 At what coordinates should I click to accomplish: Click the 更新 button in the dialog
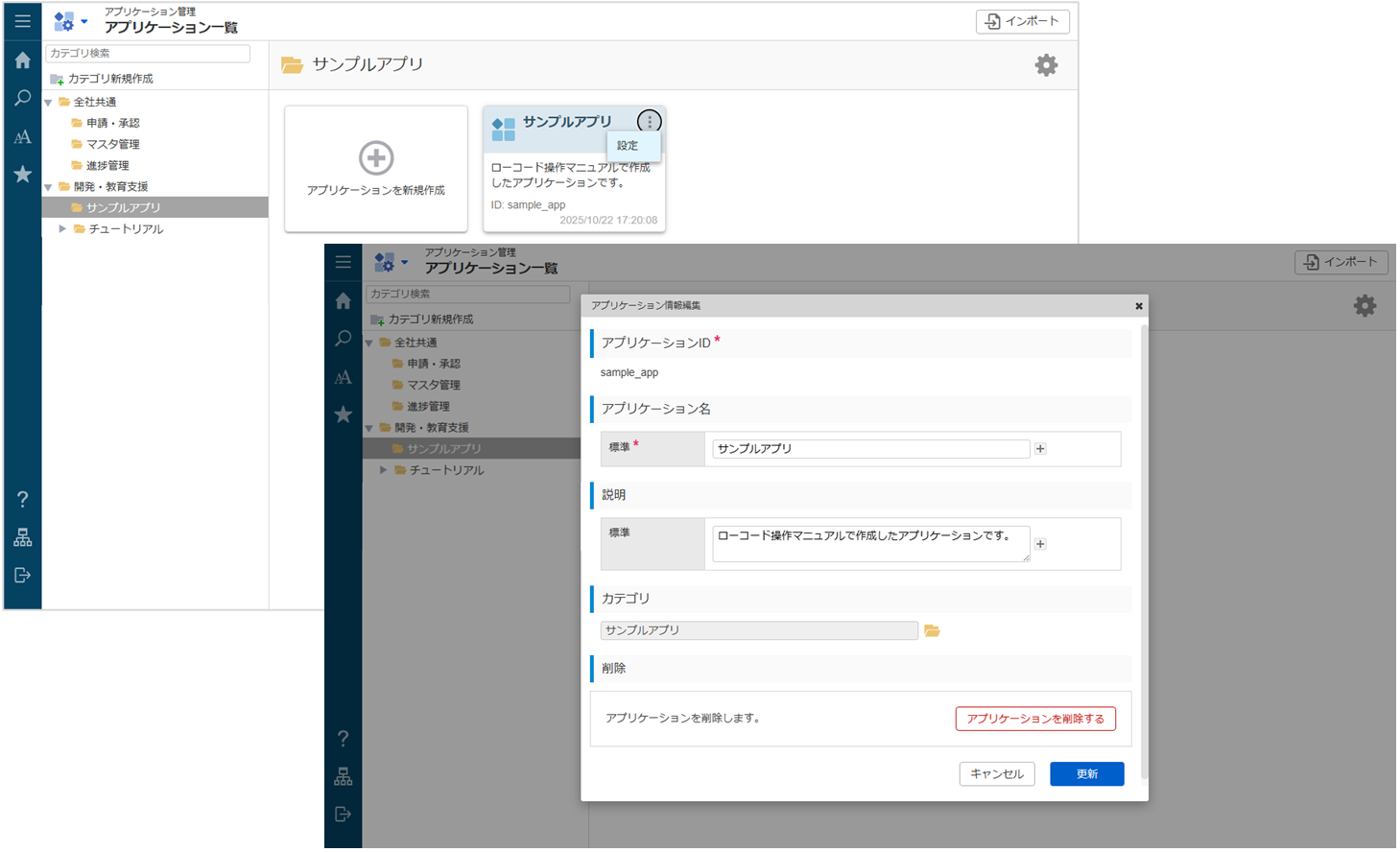click(x=1086, y=774)
